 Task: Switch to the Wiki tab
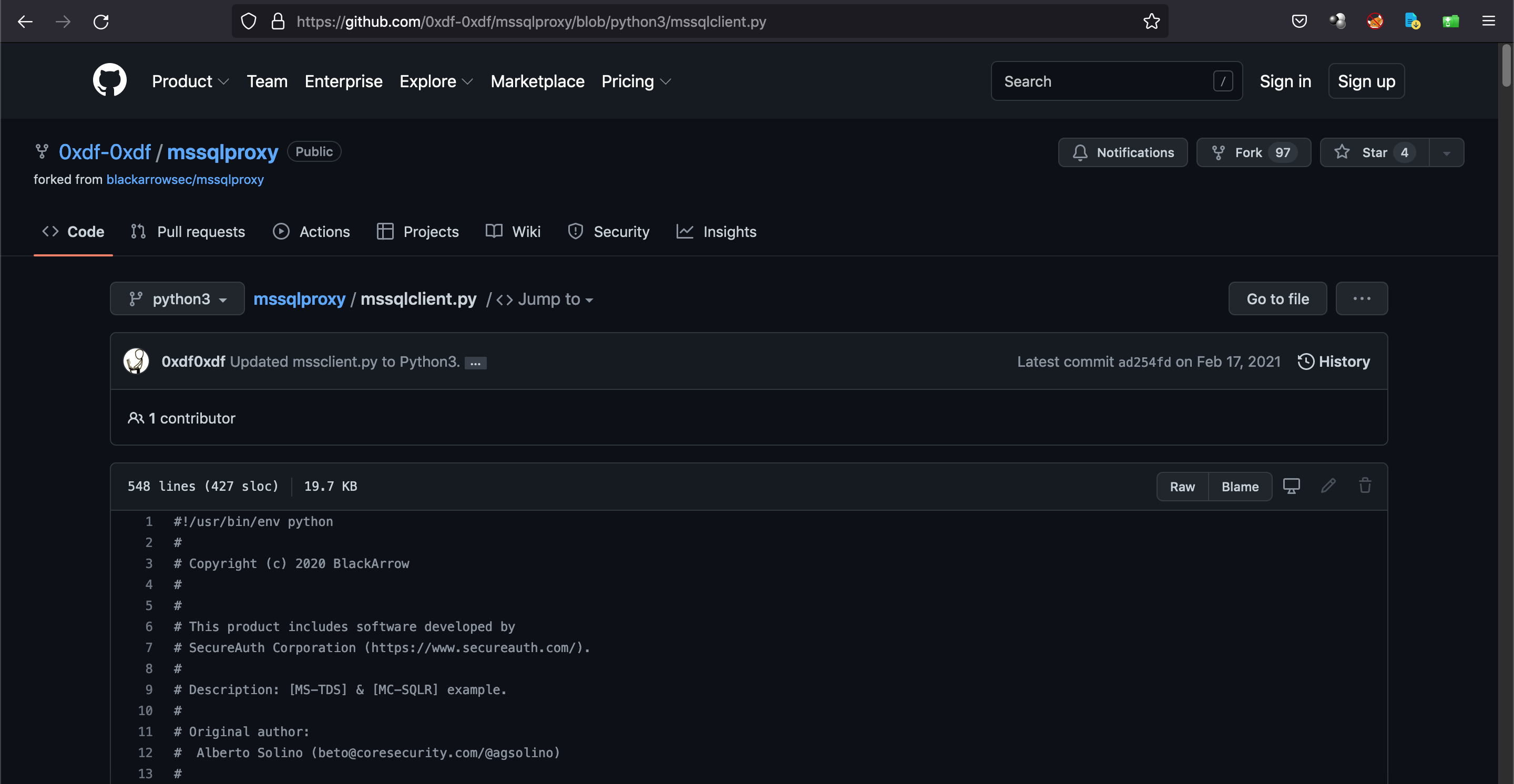[x=513, y=231]
